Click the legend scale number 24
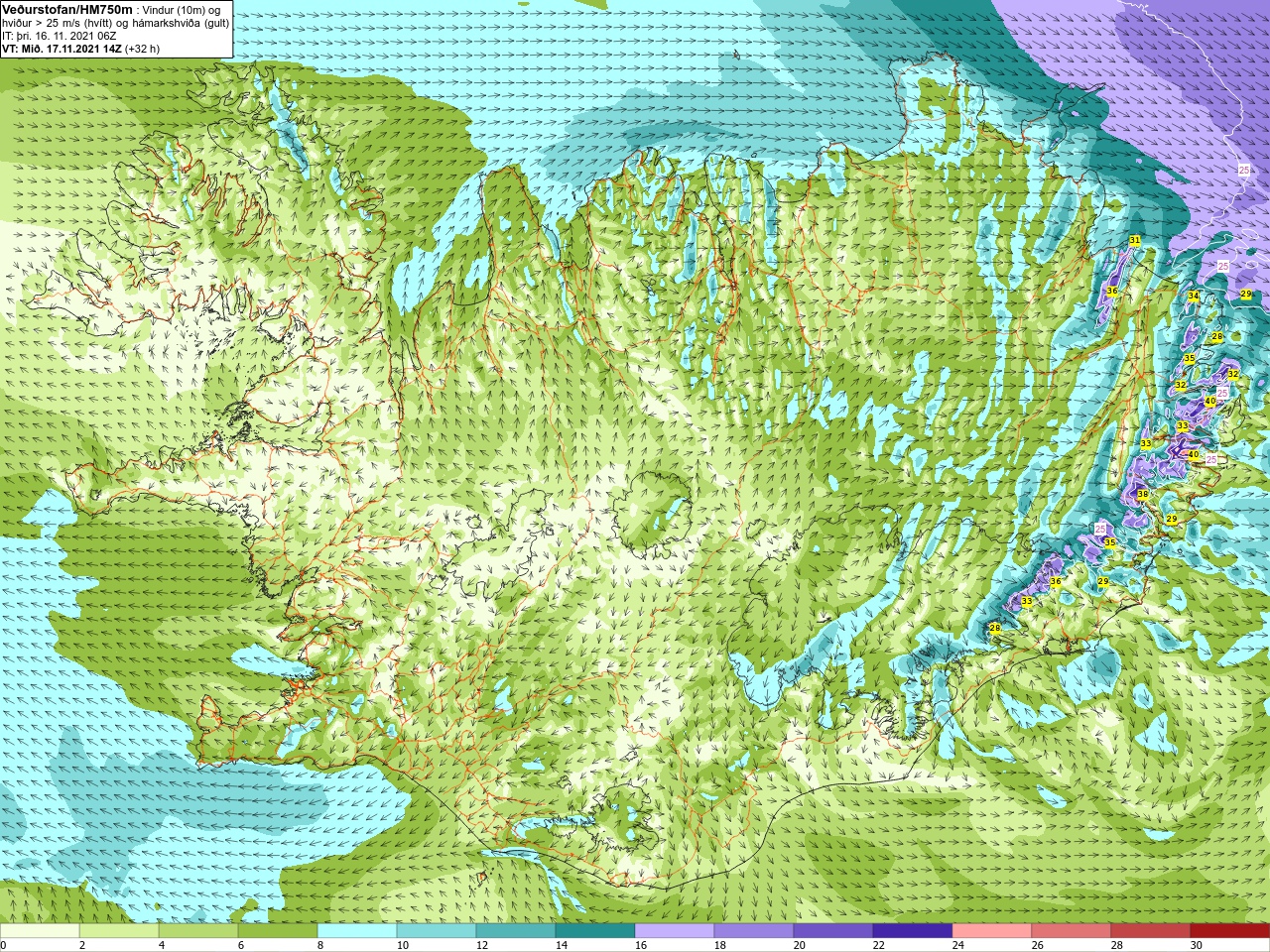 tap(957, 945)
